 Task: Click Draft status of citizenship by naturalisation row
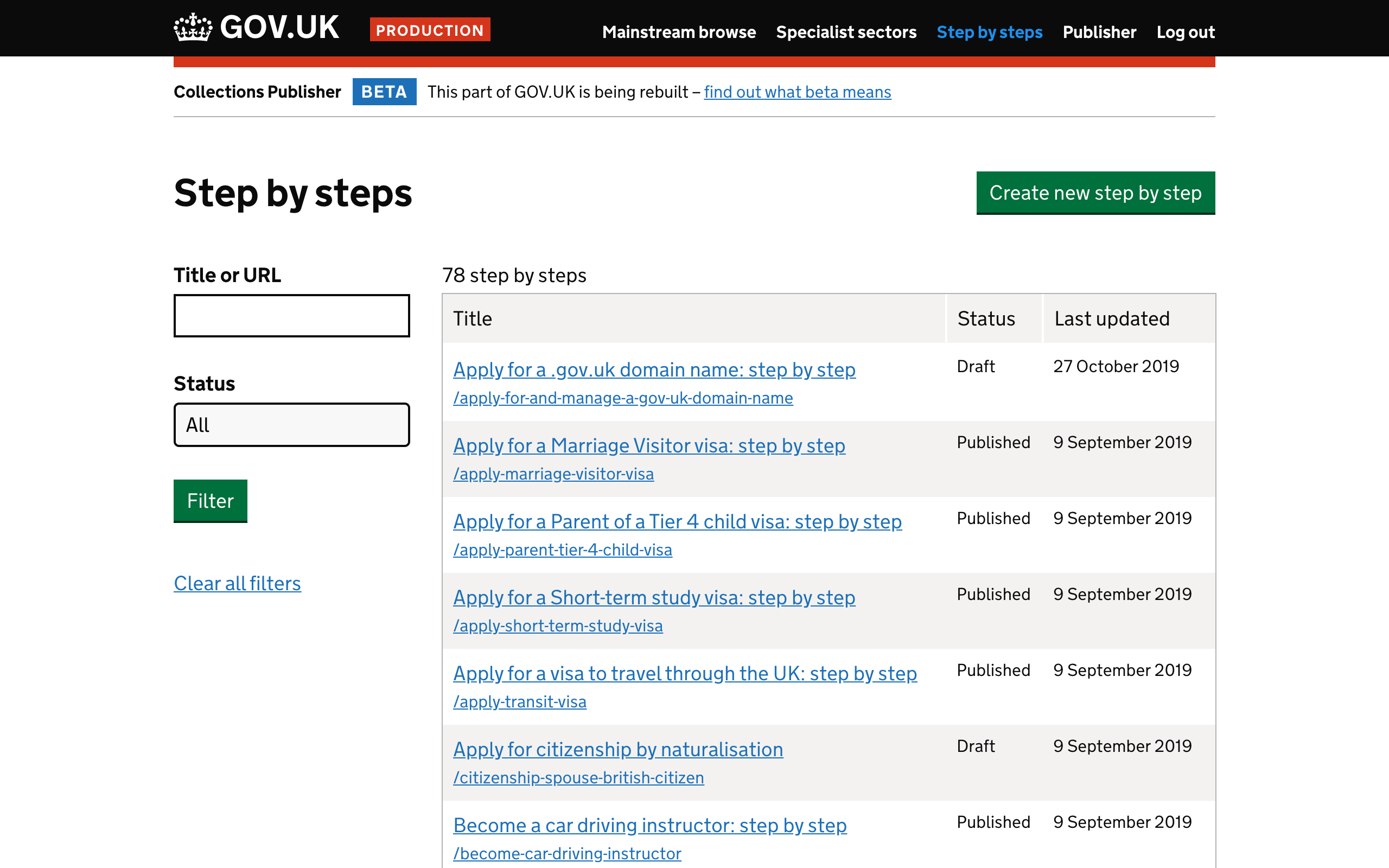976,746
